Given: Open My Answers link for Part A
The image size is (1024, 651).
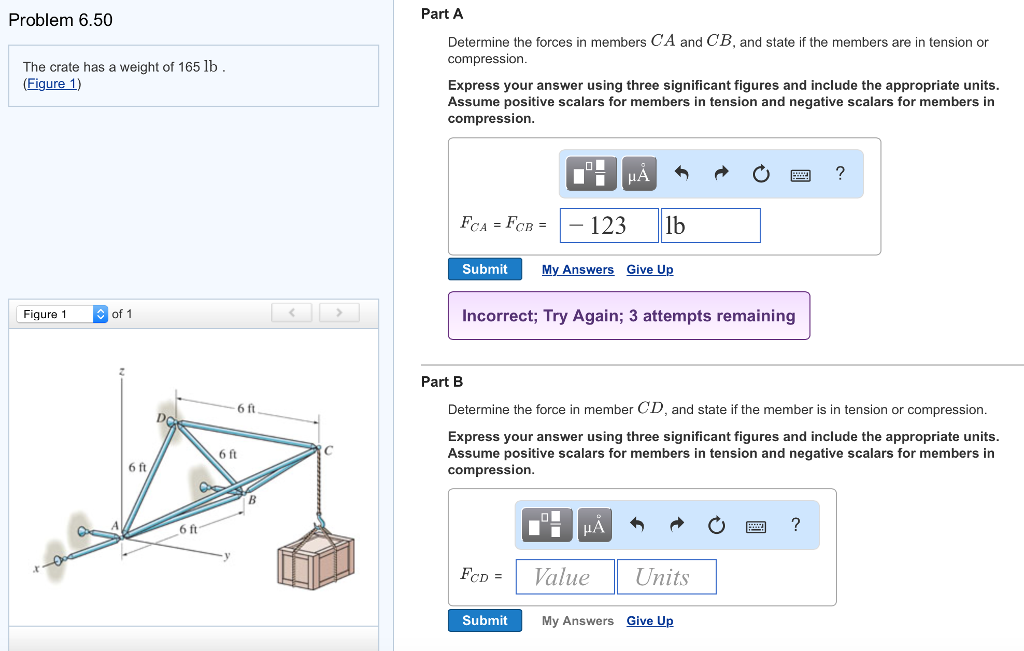Looking at the screenshot, I should pos(578,270).
